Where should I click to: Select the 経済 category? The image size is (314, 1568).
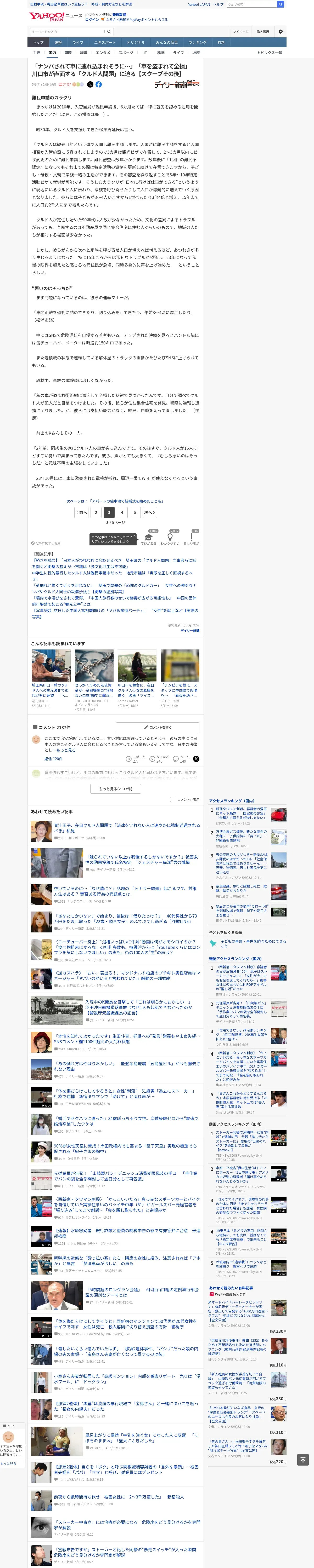click(83, 53)
